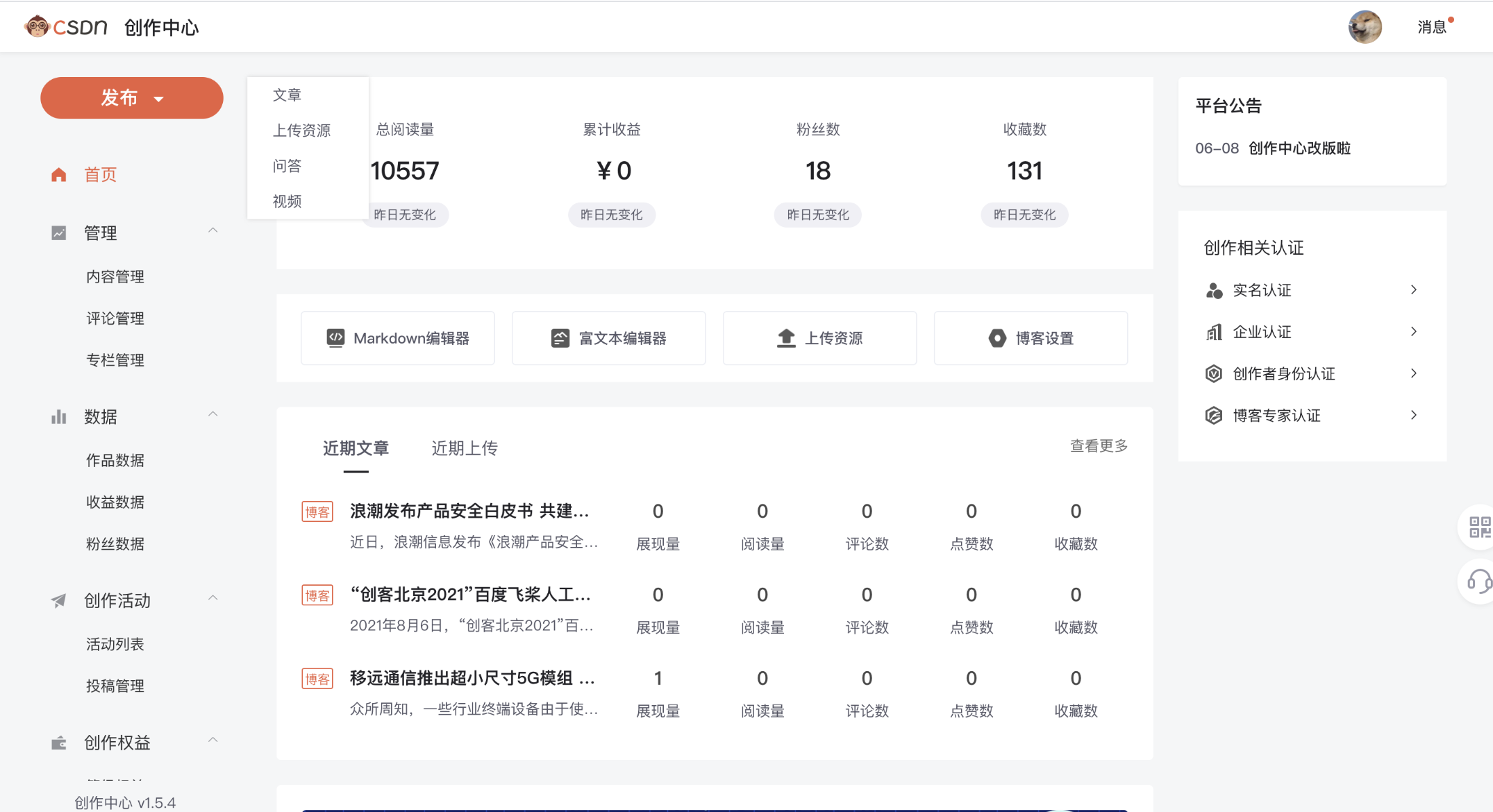Open the QR code panel on right edge
Viewport: 1493px width, 812px height.
click(x=1481, y=526)
